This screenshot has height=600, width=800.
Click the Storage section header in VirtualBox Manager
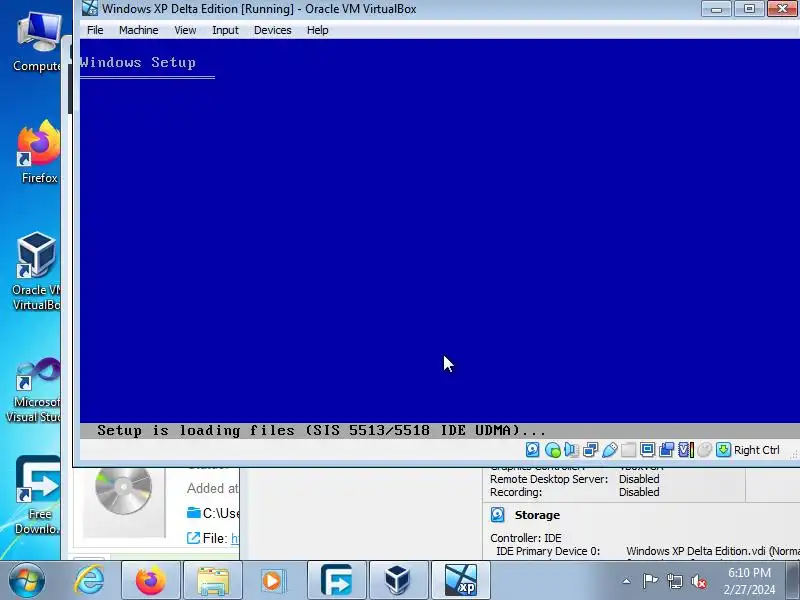[x=537, y=515]
